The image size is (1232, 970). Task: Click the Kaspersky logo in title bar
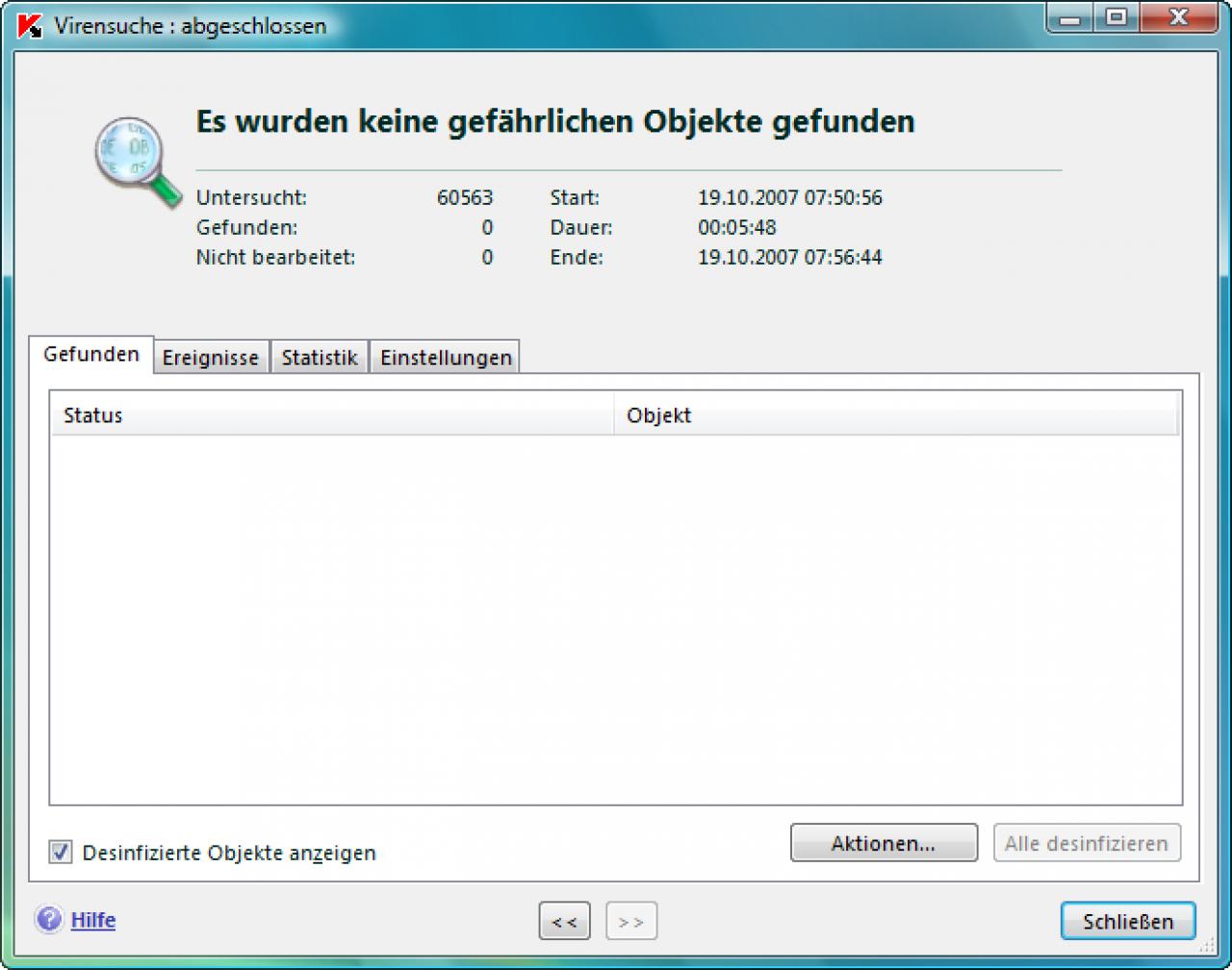pyautogui.click(x=30, y=25)
